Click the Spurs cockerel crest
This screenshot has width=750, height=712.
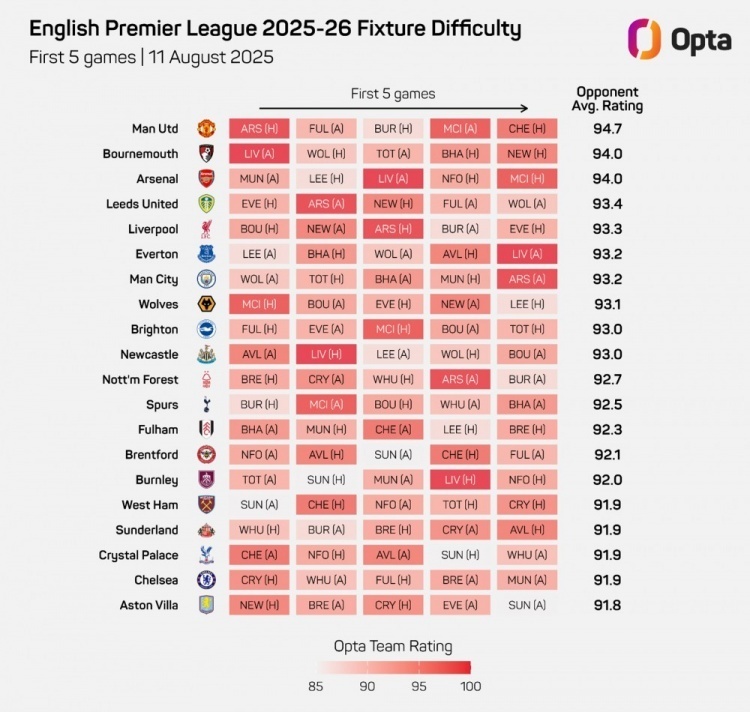(x=206, y=404)
